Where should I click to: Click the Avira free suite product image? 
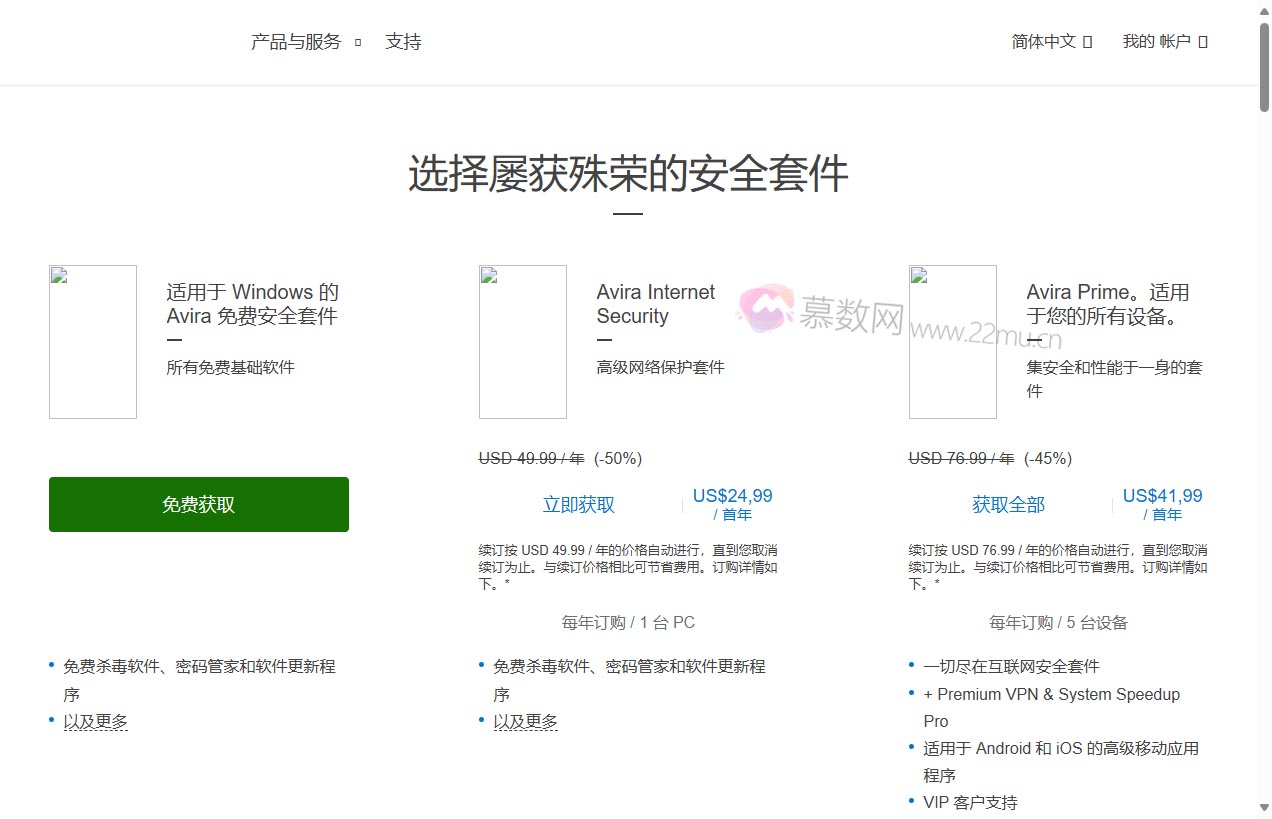[x=92, y=341]
